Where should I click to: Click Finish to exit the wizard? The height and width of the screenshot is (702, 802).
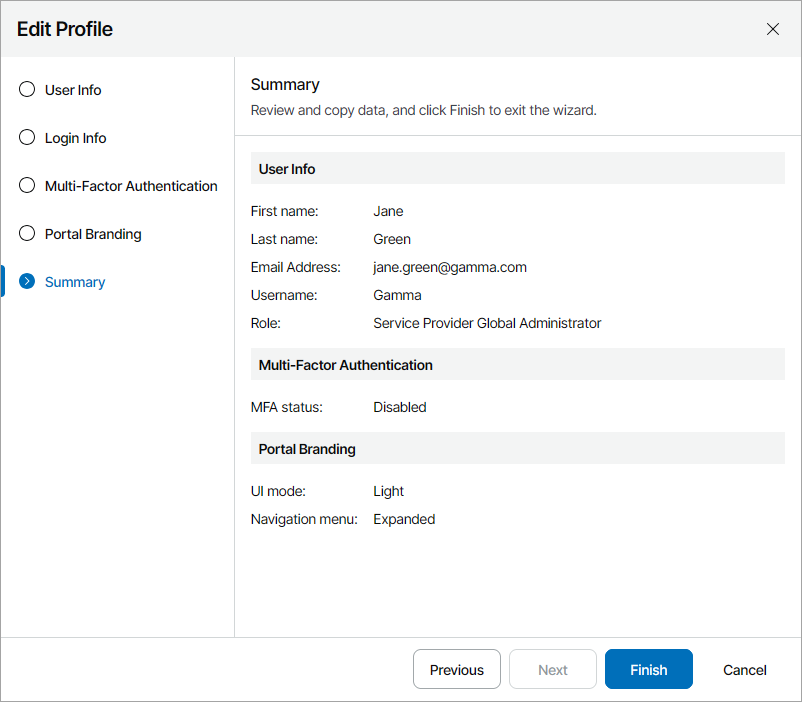tap(649, 670)
